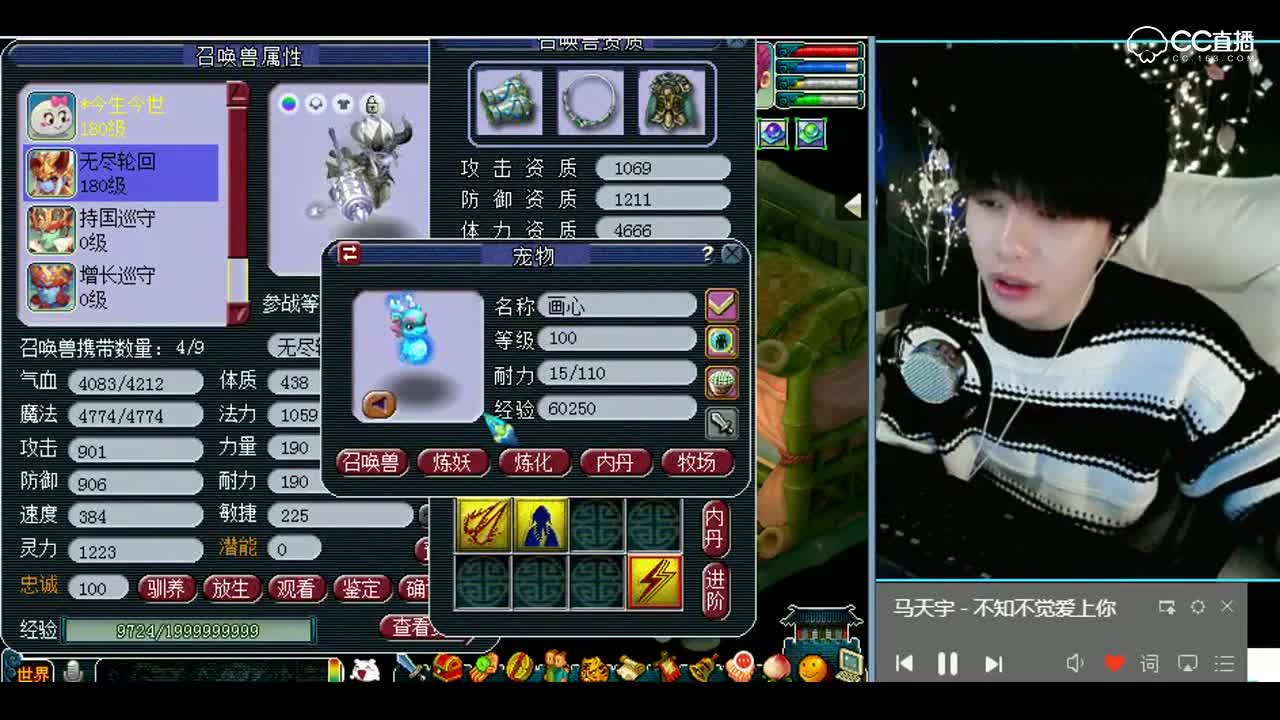The image size is (1280, 720).
Task: Click the vertical 进阶 button beside skills
Action: (714, 591)
